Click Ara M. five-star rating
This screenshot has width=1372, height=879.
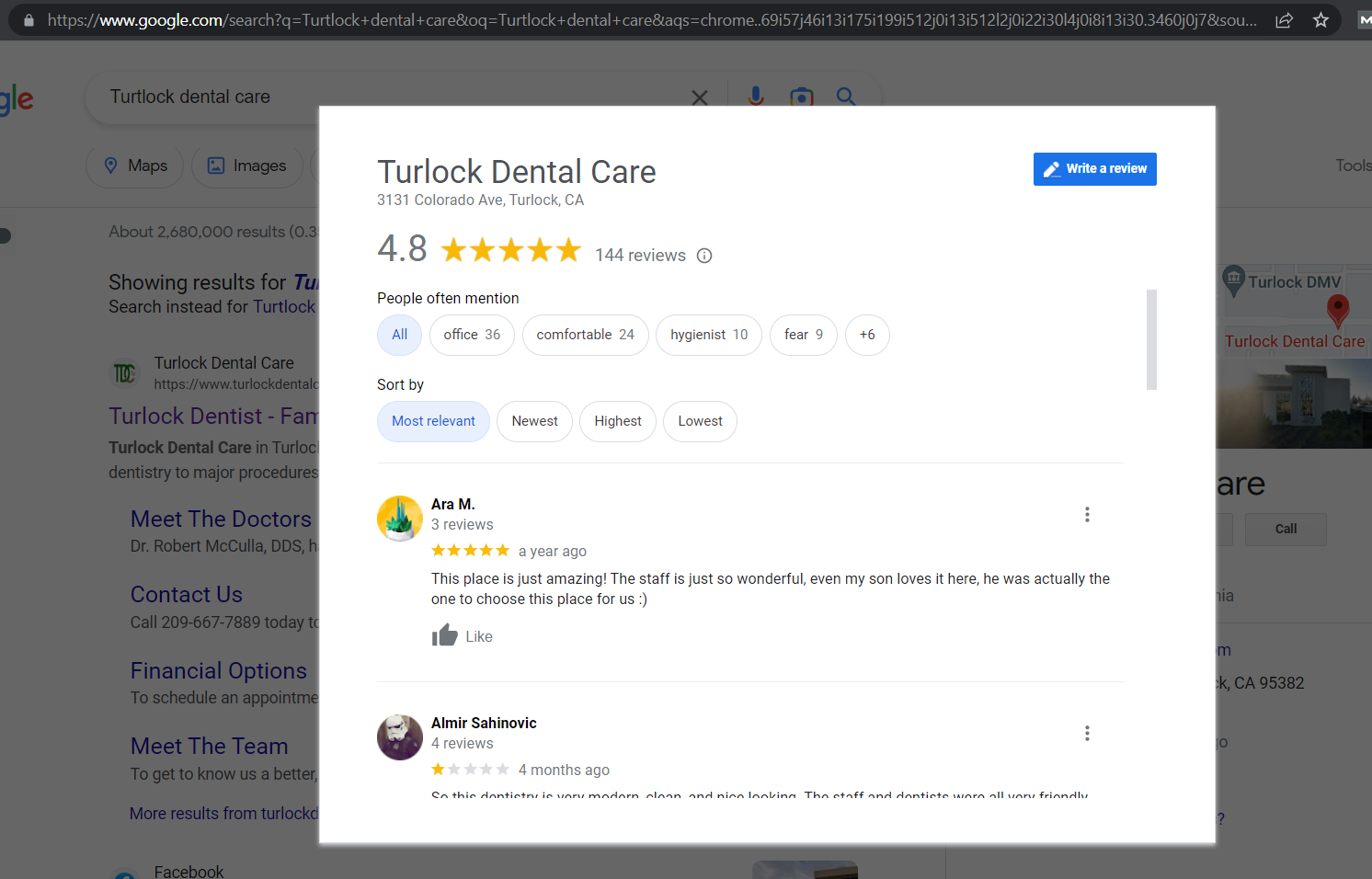click(x=470, y=551)
